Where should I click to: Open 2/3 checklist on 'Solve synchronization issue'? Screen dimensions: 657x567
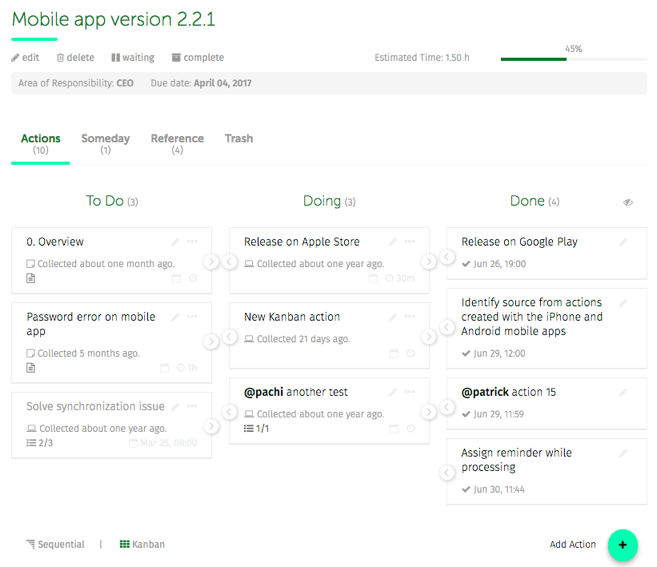point(40,443)
